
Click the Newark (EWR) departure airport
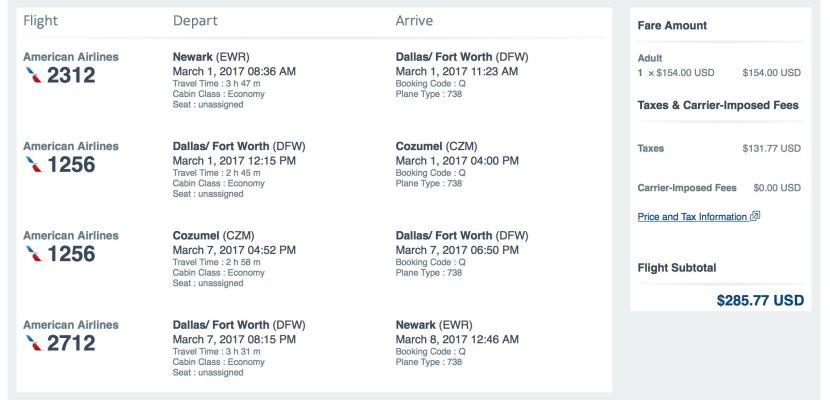point(211,57)
